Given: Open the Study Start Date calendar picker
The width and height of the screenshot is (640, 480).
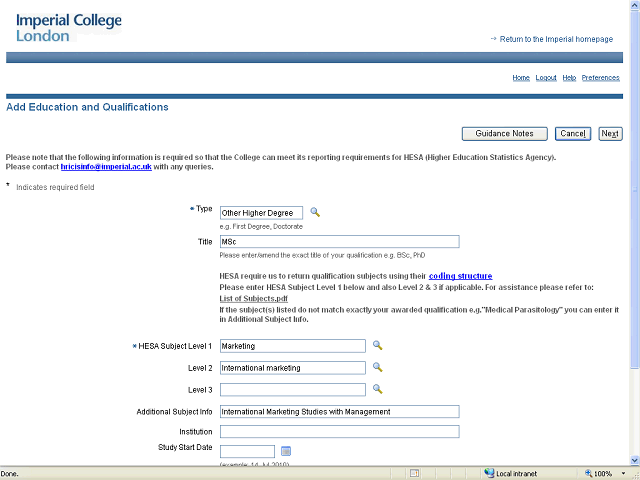Looking at the screenshot, I should (x=285, y=452).
